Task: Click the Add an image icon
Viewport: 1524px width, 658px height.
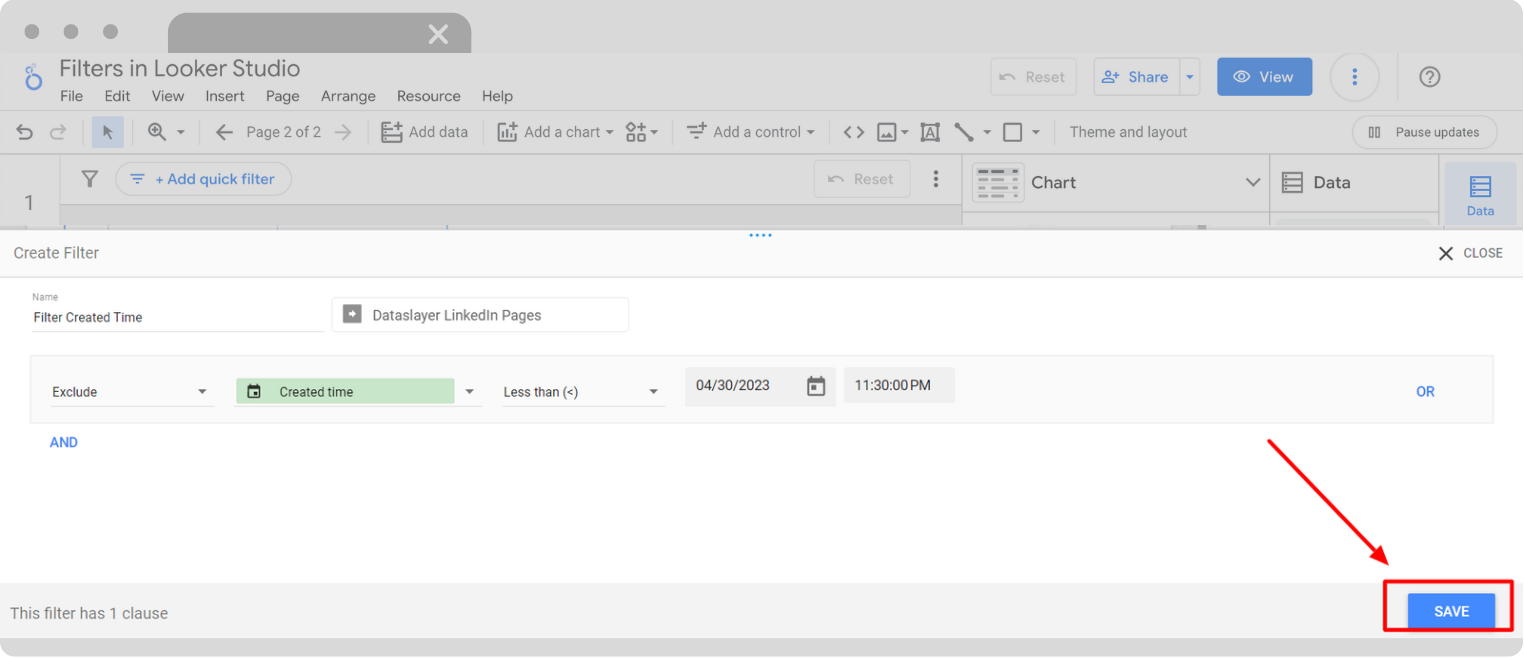Action: pyautogui.click(x=888, y=131)
